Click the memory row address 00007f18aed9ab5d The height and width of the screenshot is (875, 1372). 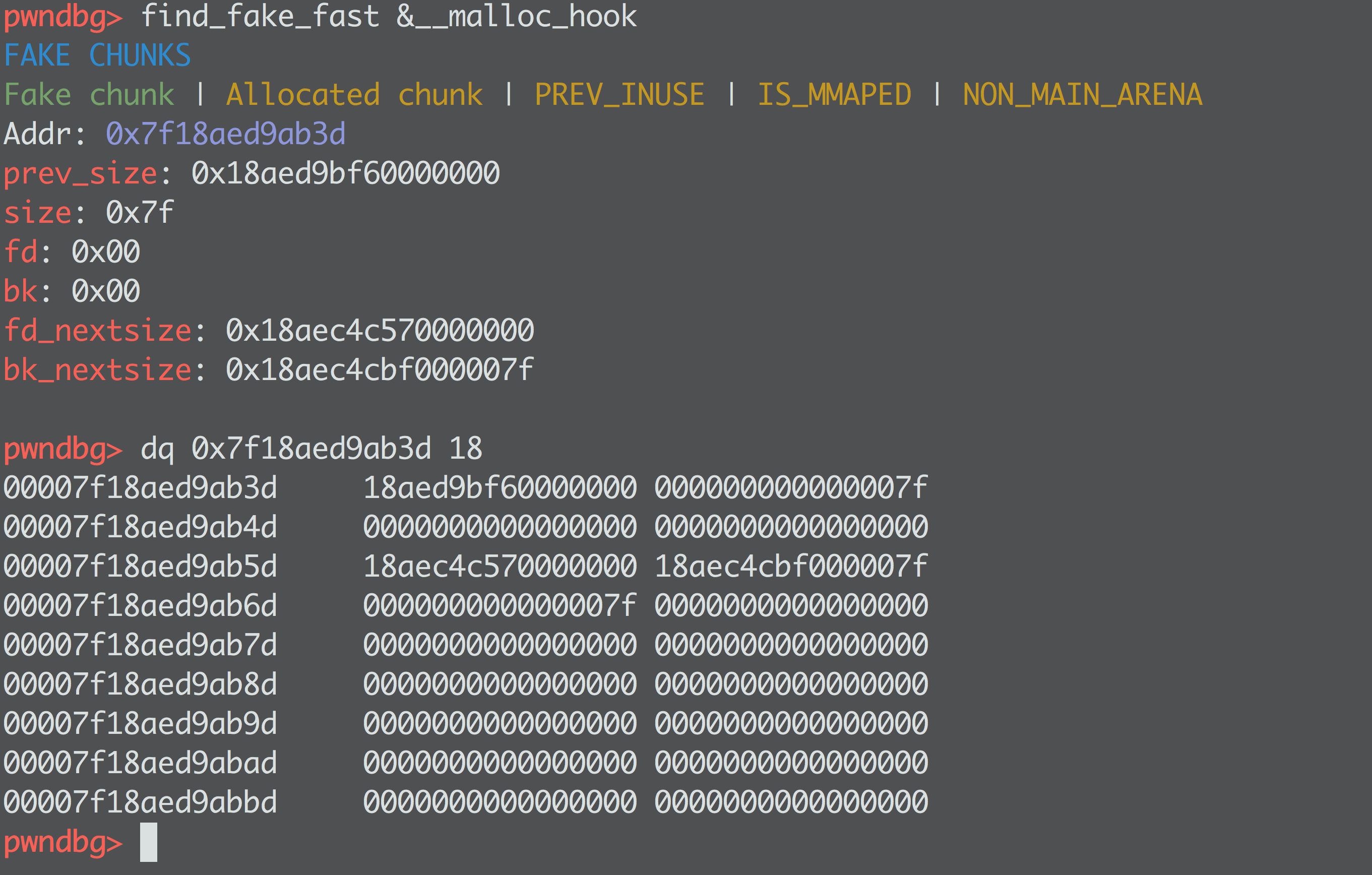(x=140, y=567)
